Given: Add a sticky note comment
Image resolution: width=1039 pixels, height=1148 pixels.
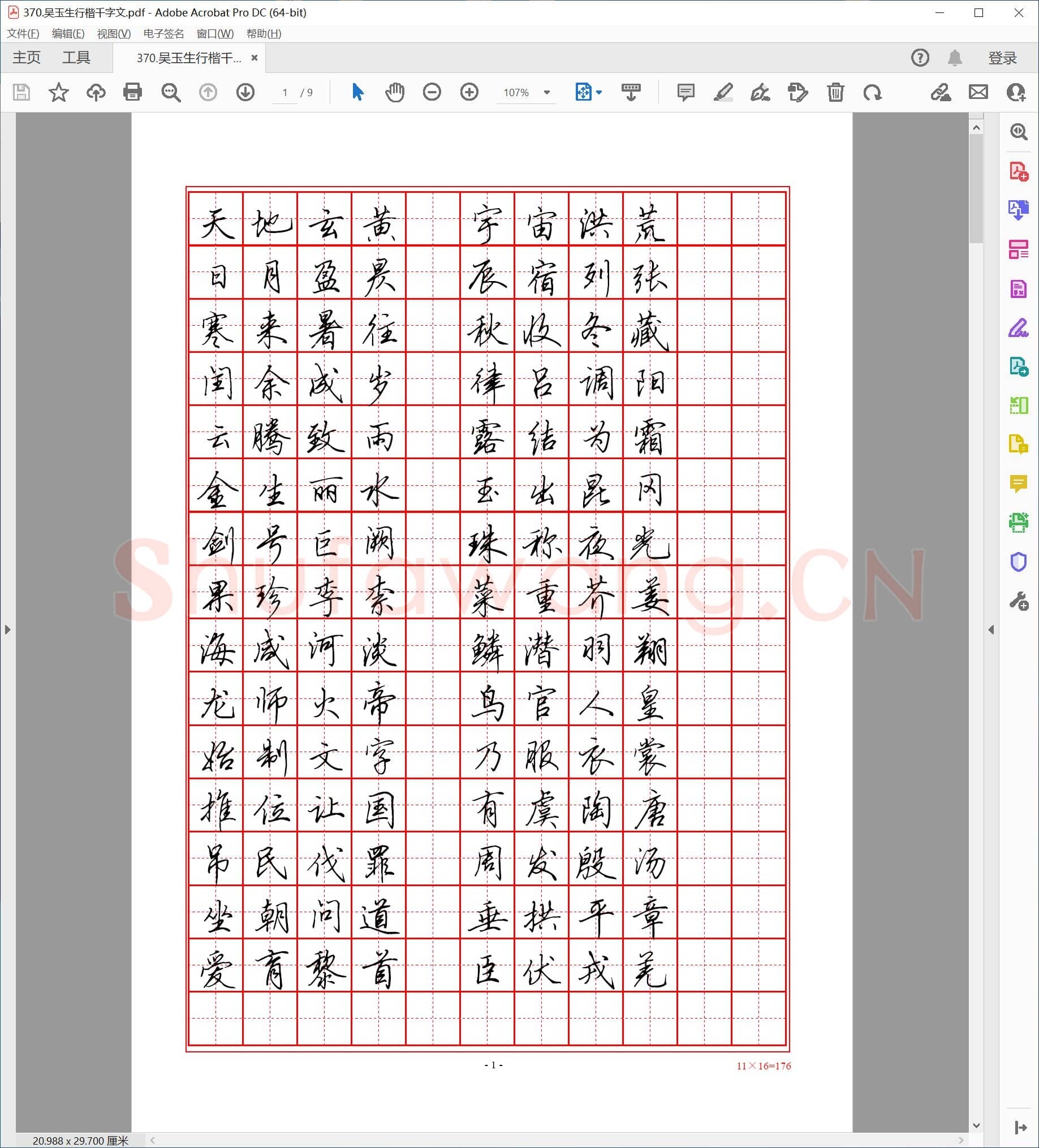Looking at the screenshot, I should point(686,92).
